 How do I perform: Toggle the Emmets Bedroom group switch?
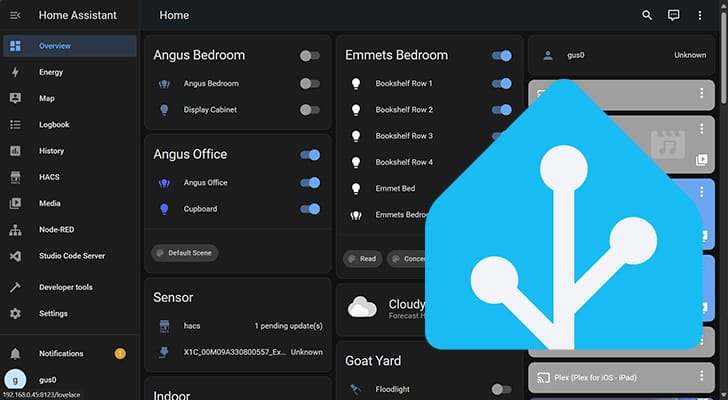pos(501,56)
